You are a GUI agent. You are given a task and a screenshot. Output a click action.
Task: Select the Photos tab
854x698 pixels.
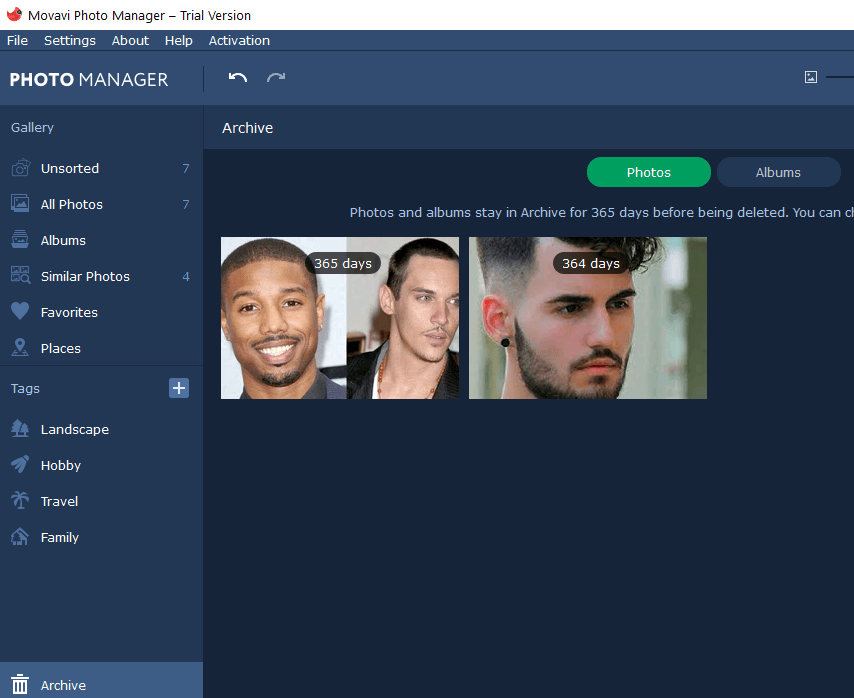(x=648, y=172)
